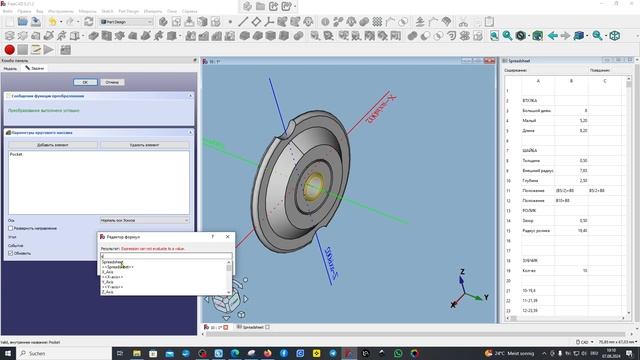Click column A header in spreadsheet
640x360 pixels.
[x=538, y=81]
